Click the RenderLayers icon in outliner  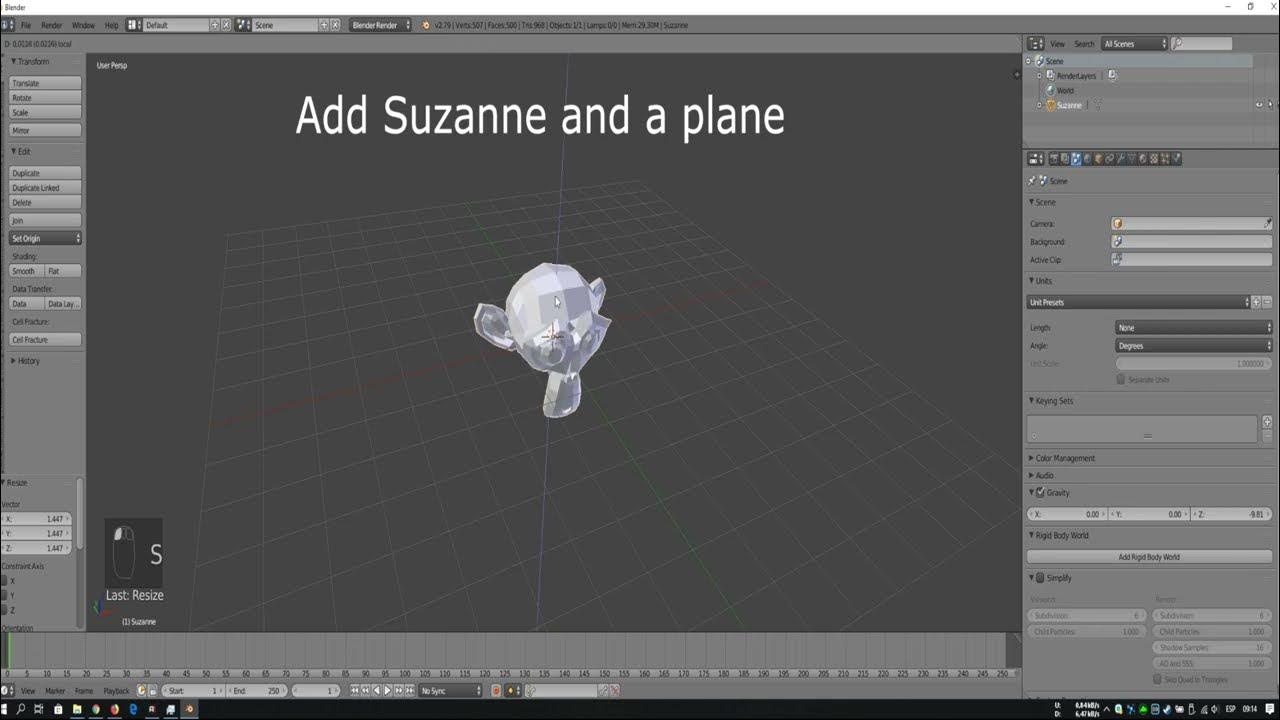[x=1051, y=76]
